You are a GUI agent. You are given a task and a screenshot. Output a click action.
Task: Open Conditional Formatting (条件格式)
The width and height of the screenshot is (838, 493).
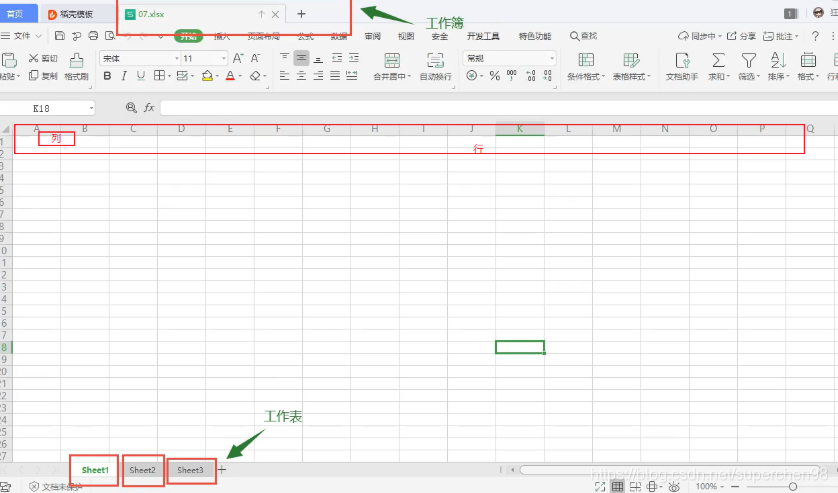click(586, 66)
